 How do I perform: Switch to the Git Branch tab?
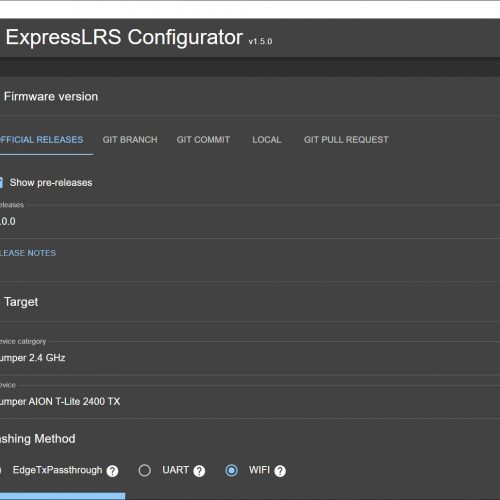(x=130, y=140)
